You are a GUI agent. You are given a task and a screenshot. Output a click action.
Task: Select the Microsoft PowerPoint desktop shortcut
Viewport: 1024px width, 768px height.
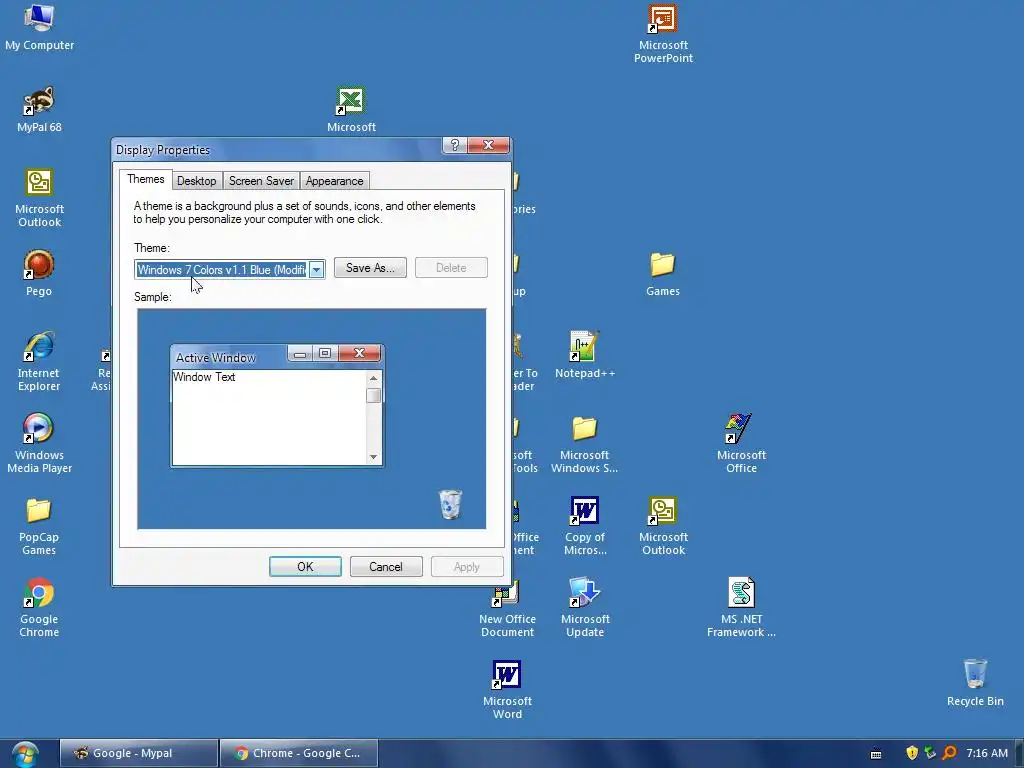(663, 33)
